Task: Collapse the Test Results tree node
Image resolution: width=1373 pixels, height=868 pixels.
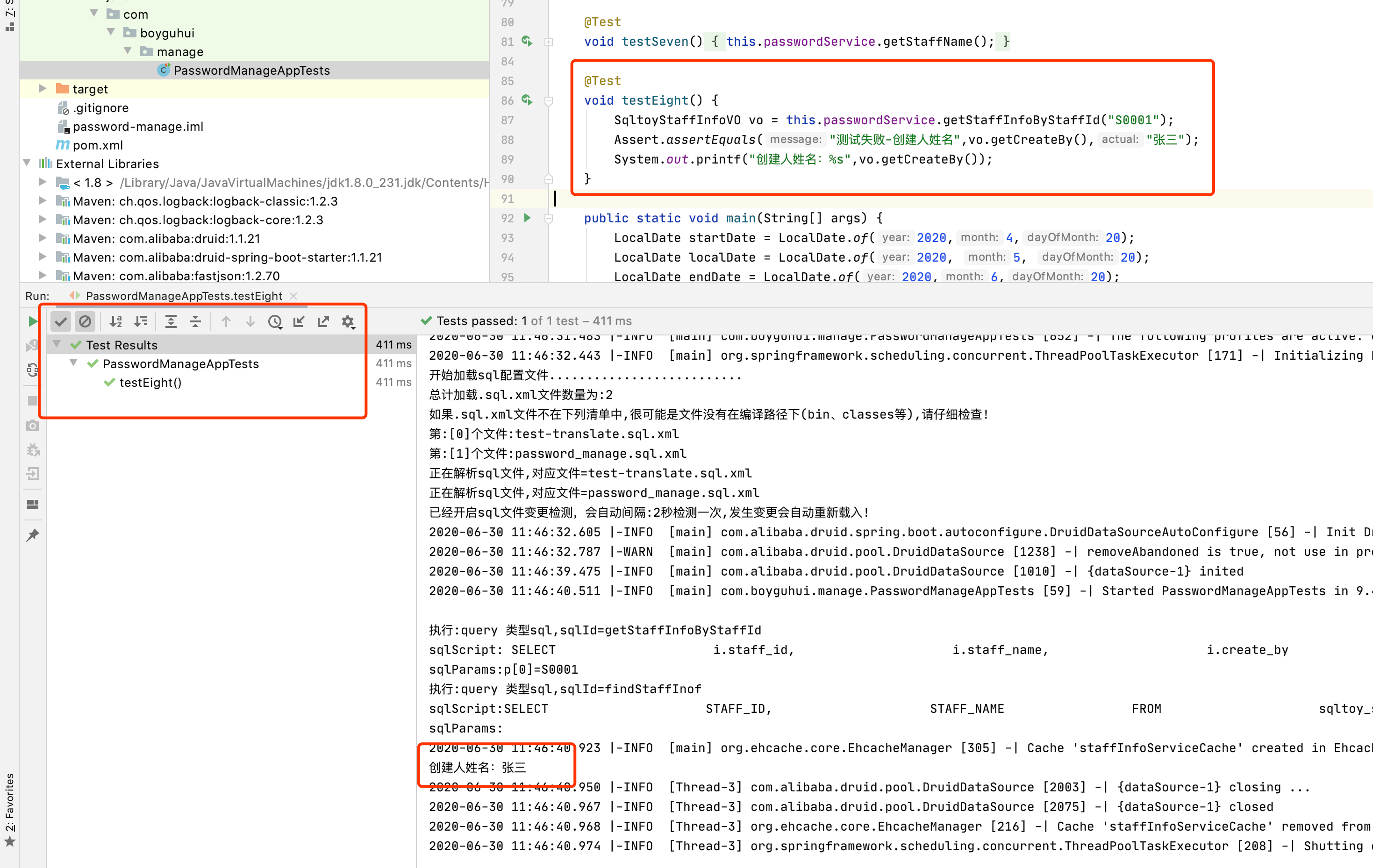Action: coord(56,344)
